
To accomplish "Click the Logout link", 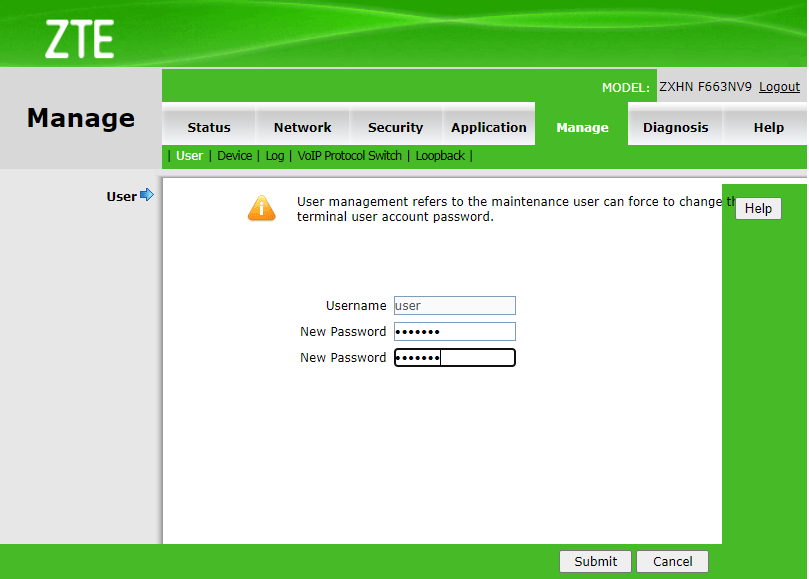I will click(x=779, y=87).
